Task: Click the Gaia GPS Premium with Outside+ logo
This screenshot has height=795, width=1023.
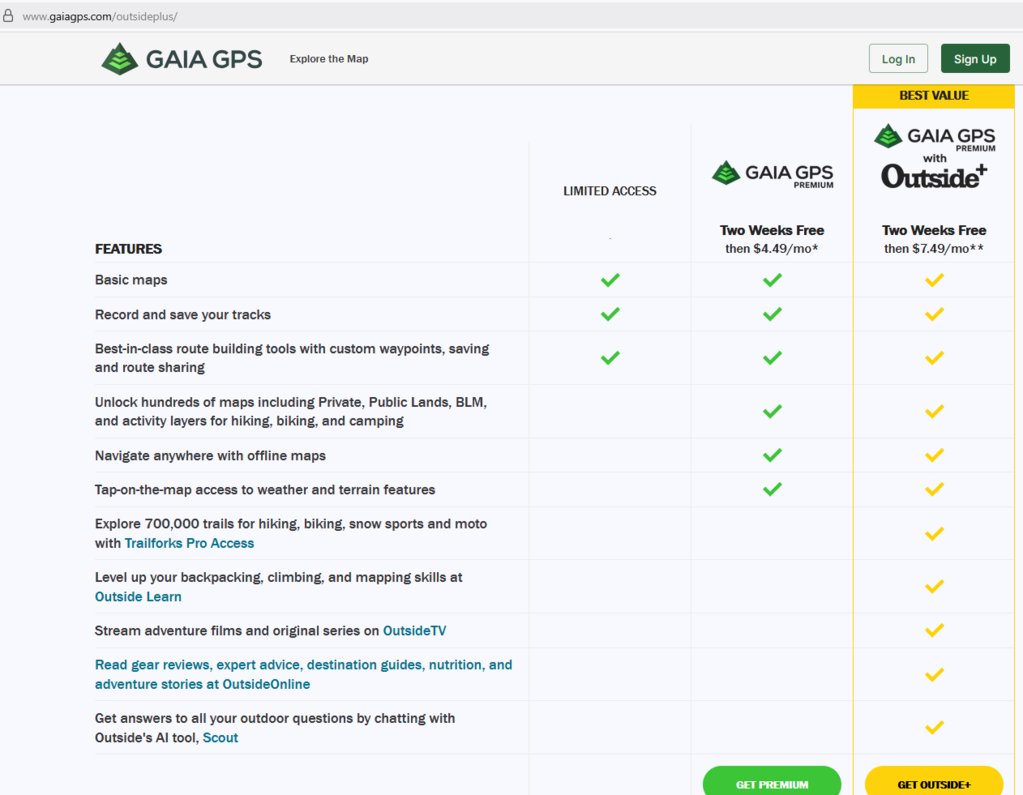Action: click(x=934, y=157)
